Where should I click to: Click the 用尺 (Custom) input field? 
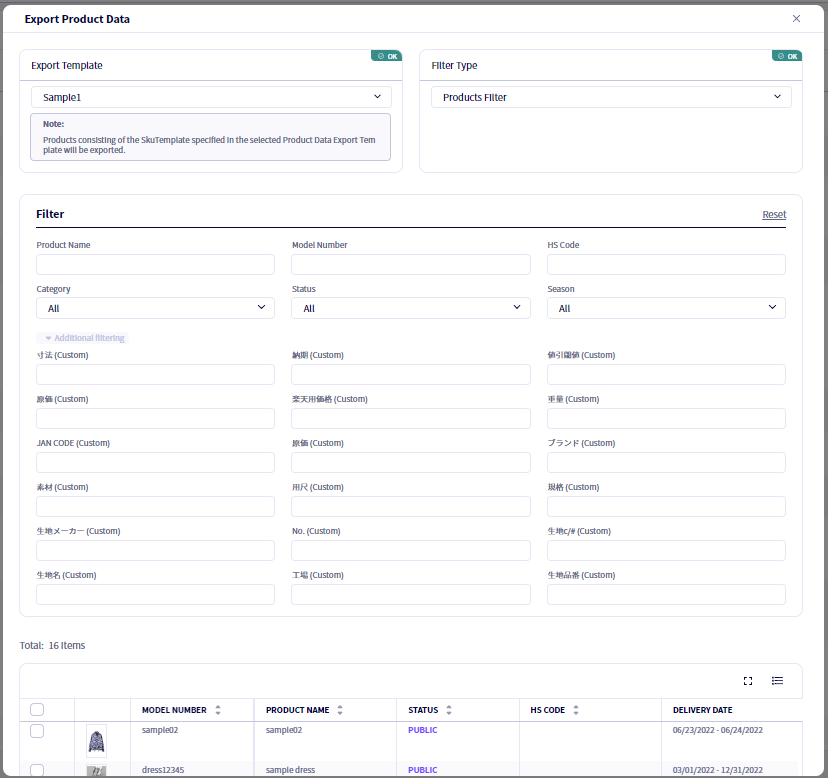[411, 507]
